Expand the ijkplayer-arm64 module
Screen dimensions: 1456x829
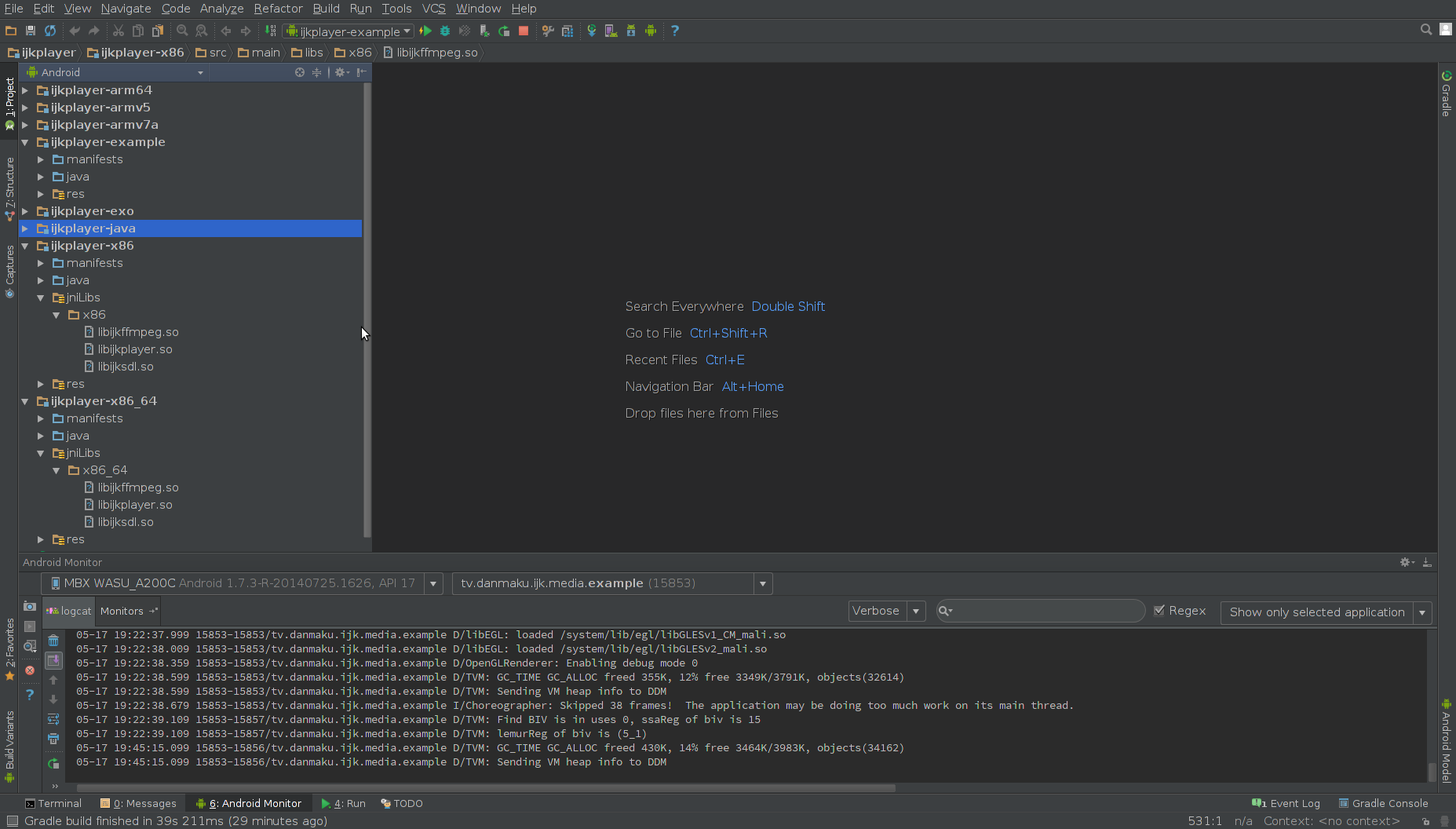click(26, 90)
